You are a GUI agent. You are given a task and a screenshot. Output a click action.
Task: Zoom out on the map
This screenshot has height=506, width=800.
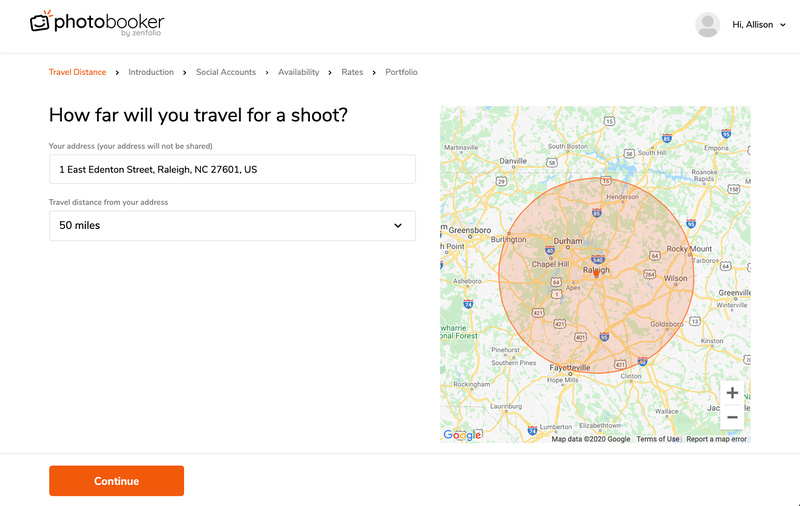click(x=732, y=417)
